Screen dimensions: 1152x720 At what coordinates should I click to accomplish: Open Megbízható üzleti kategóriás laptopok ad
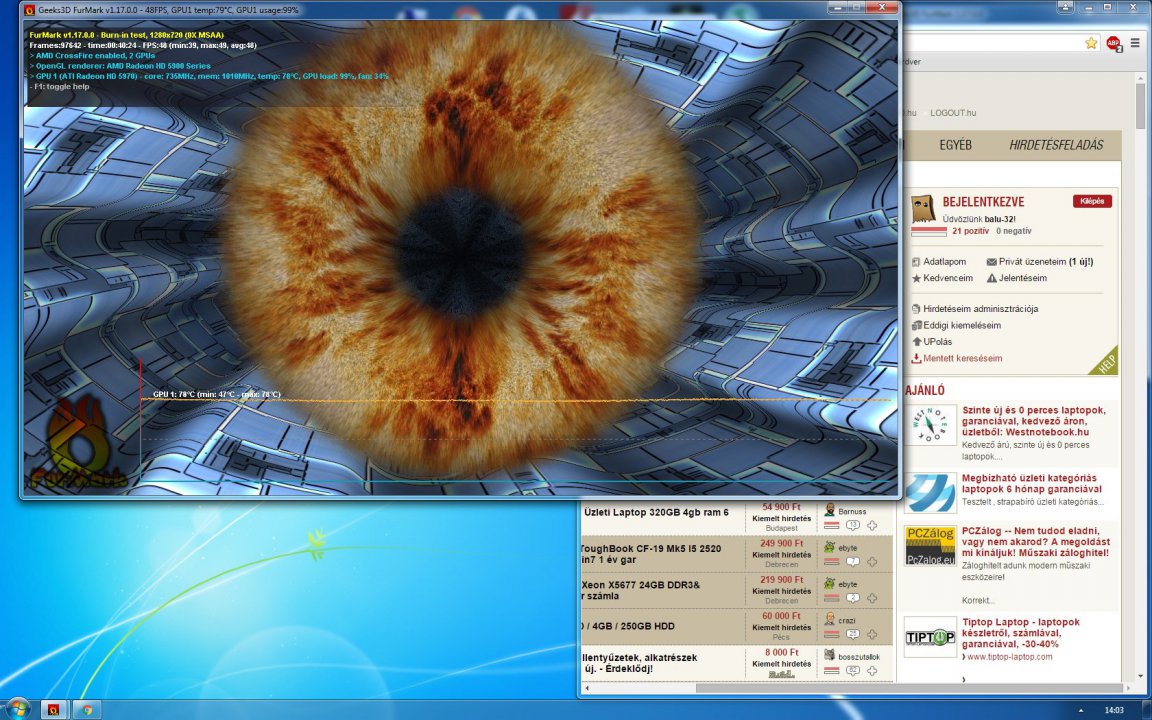click(1032, 483)
